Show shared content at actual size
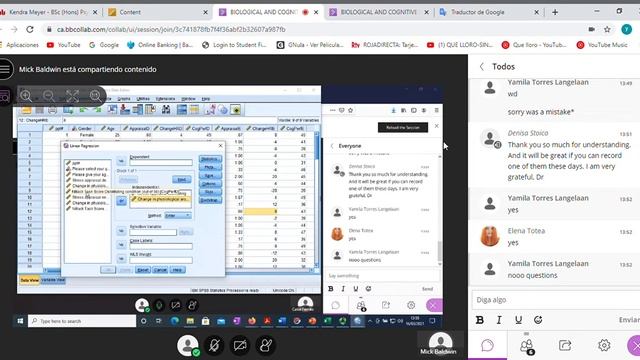This screenshot has width=640, height=360. click(96, 96)
